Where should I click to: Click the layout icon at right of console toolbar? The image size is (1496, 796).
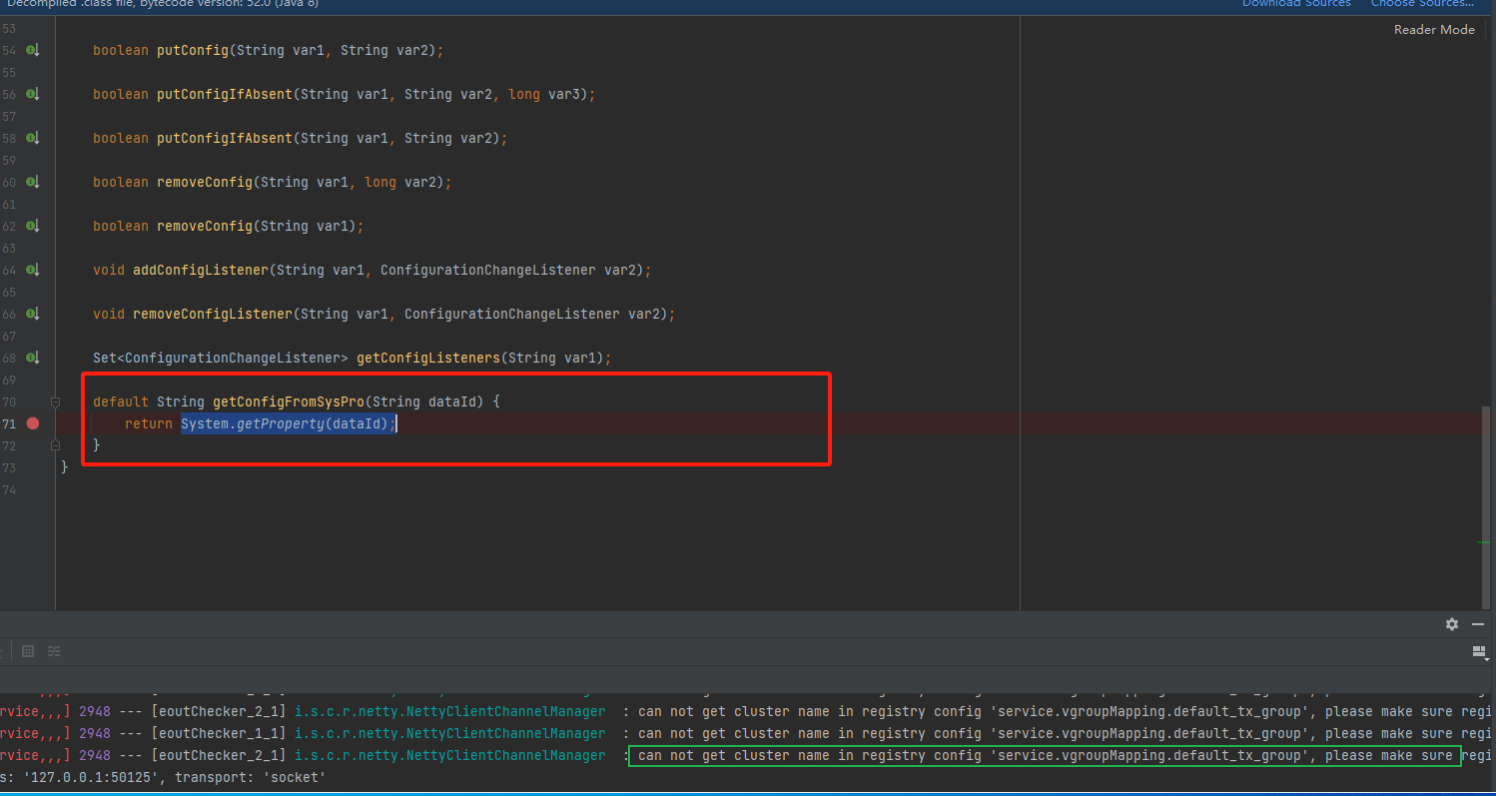click(1479, 651)
